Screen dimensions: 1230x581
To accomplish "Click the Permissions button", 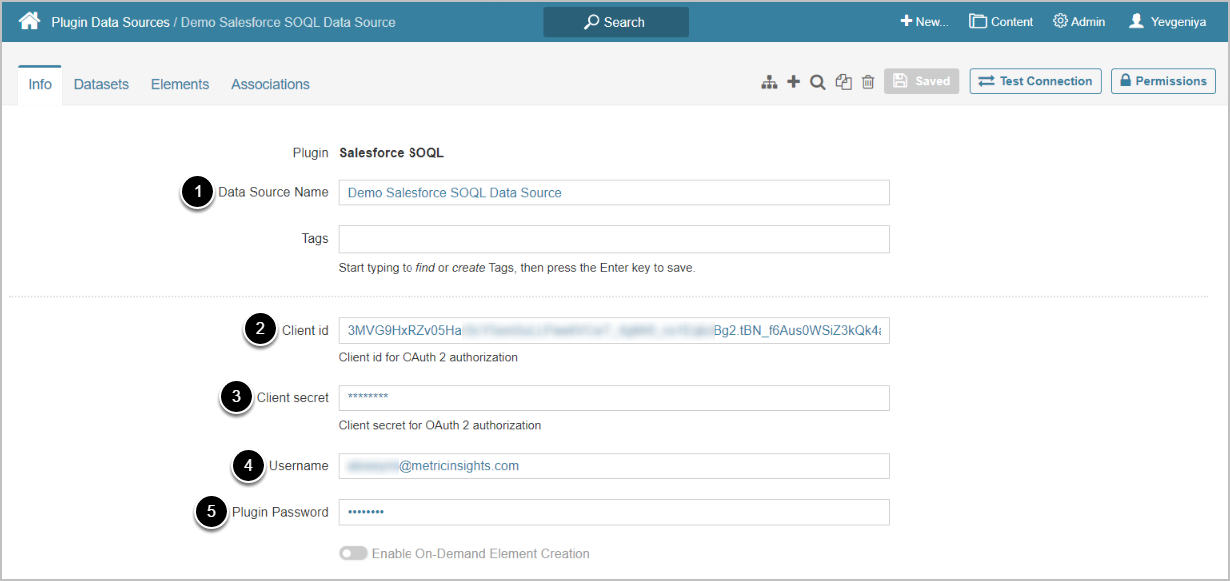I will pyautogui.click(x=1163, y=81).
